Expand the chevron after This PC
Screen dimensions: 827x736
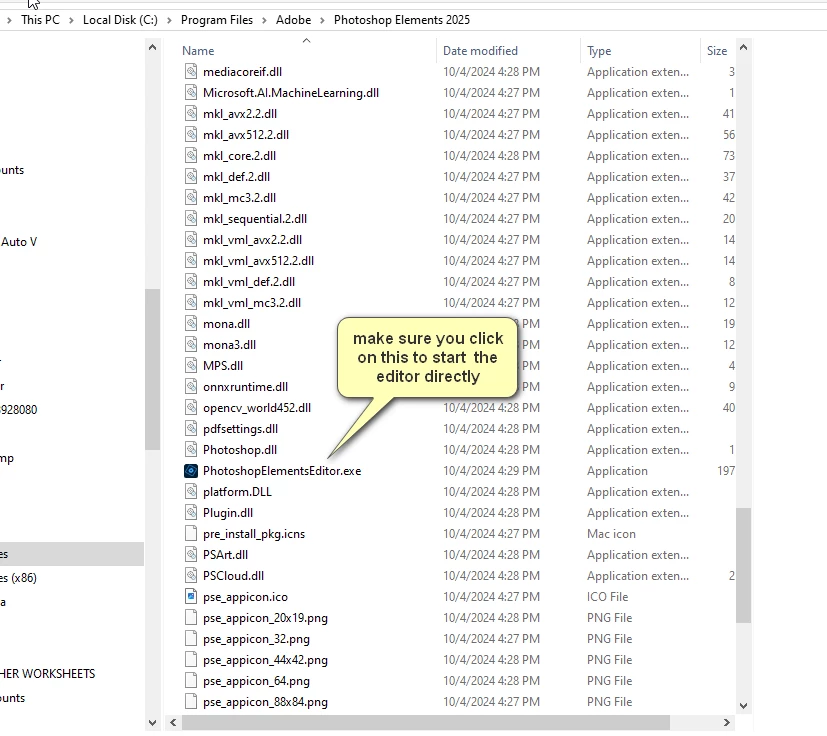tap(71, 21)
